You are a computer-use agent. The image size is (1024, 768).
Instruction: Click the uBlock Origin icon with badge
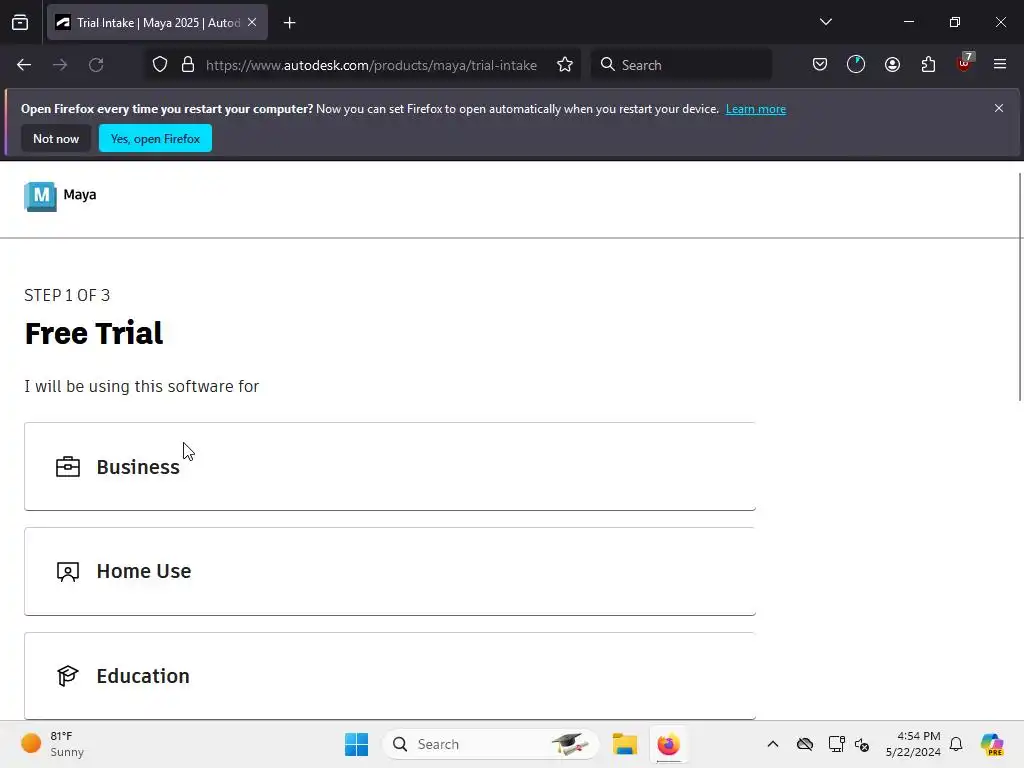(x=965, y=64)
